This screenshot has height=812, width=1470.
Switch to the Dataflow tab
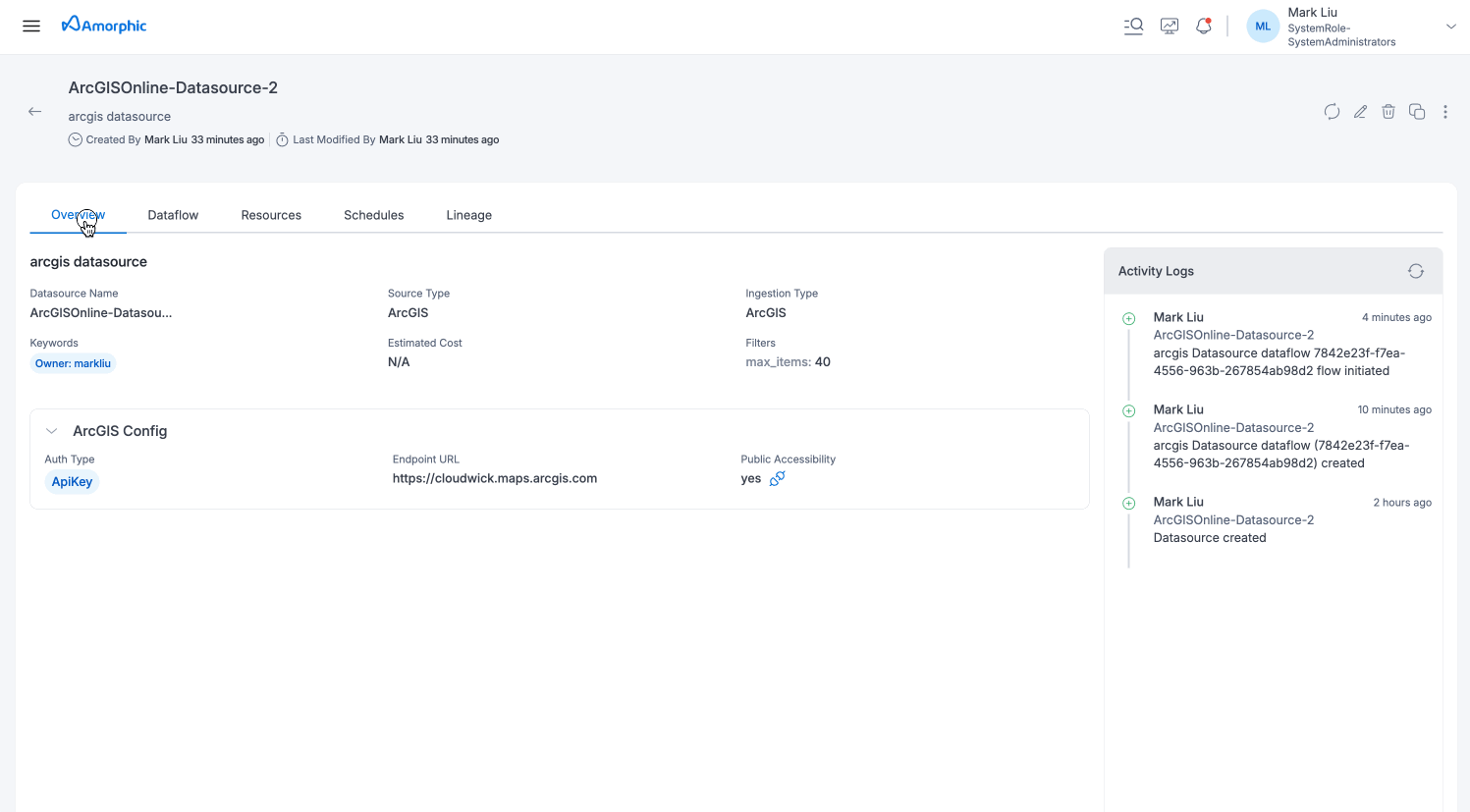click(173, 214)
